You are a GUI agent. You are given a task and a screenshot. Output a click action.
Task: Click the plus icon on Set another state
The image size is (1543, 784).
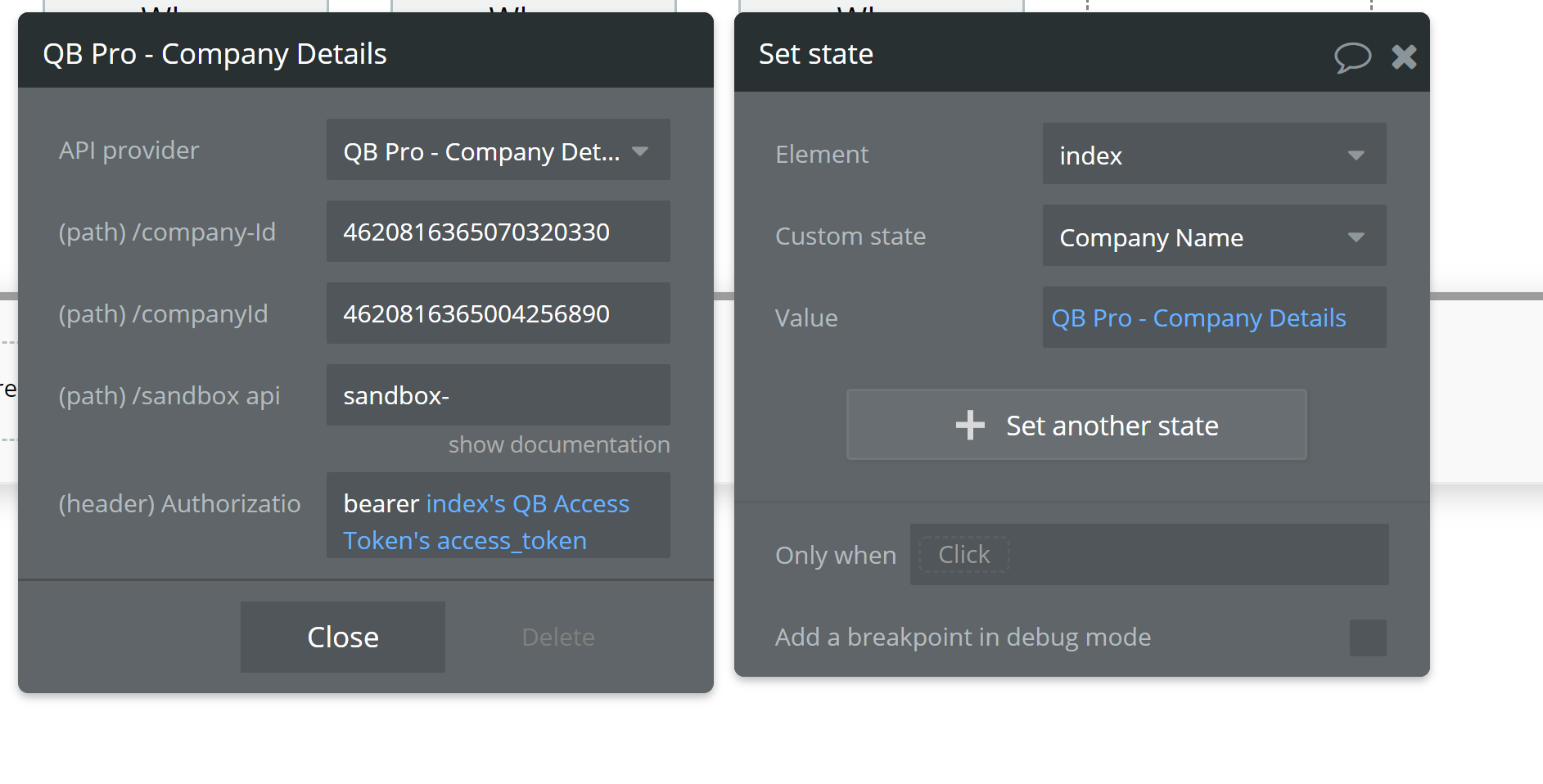click(x=970, y=426)
